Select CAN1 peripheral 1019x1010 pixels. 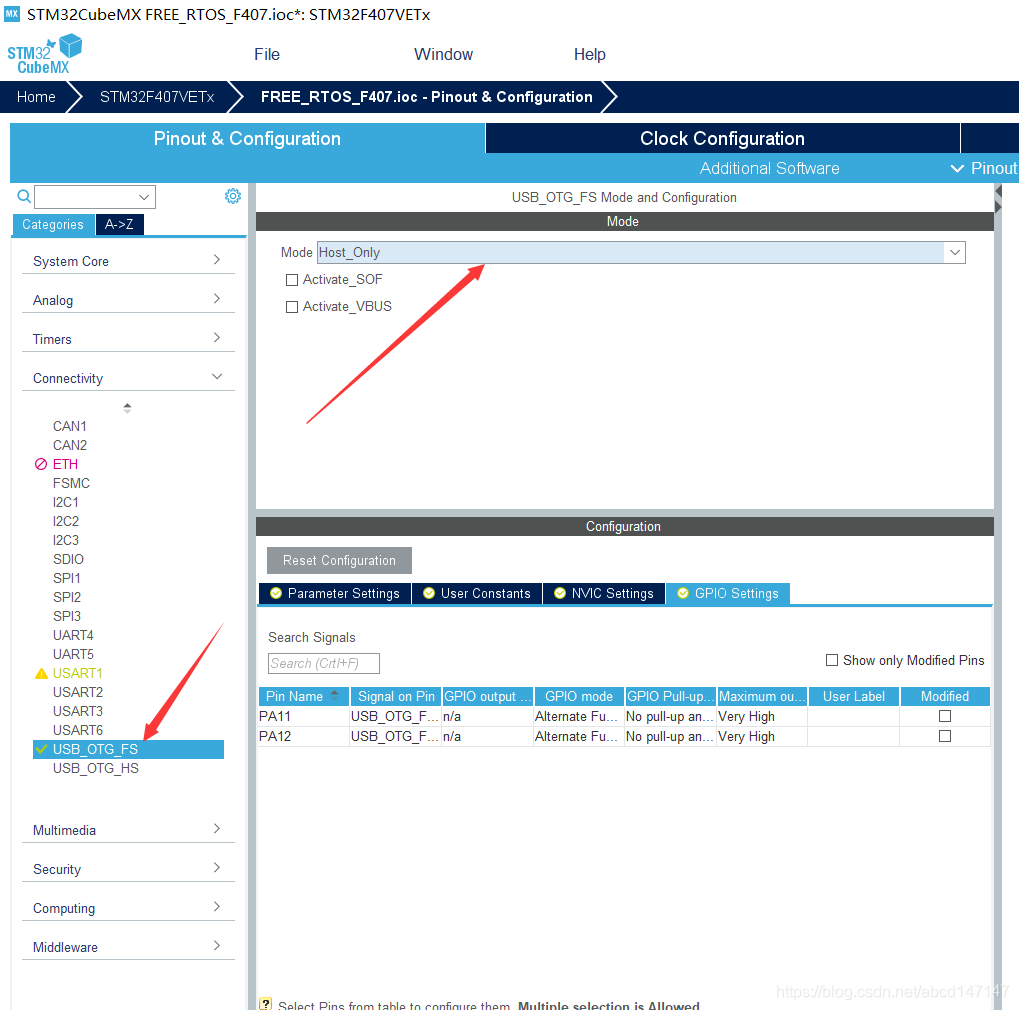coord(70,426)
